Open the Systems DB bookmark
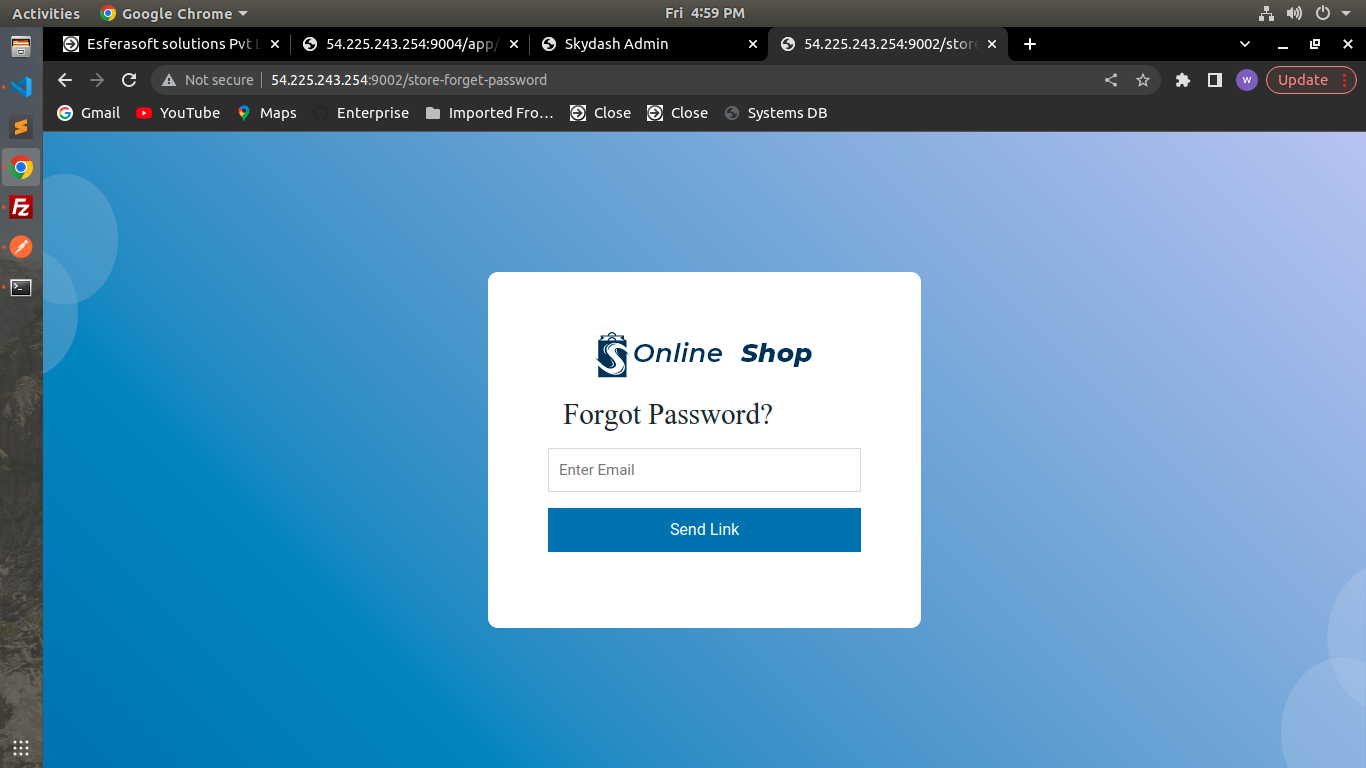1366x768 pixels. click(776, 113)
